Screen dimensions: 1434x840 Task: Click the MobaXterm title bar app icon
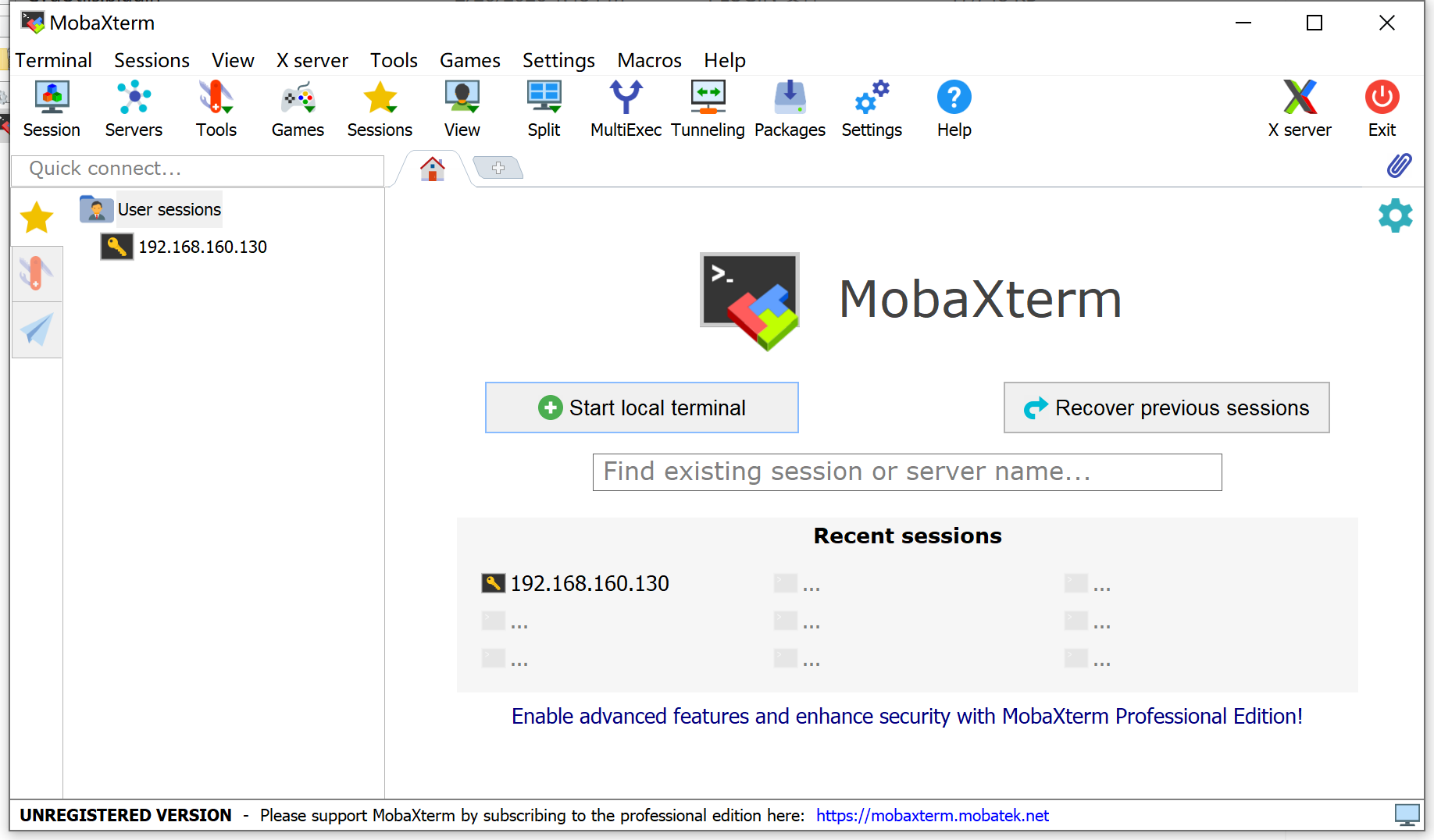pyautogui.click(x=32, y=22)
